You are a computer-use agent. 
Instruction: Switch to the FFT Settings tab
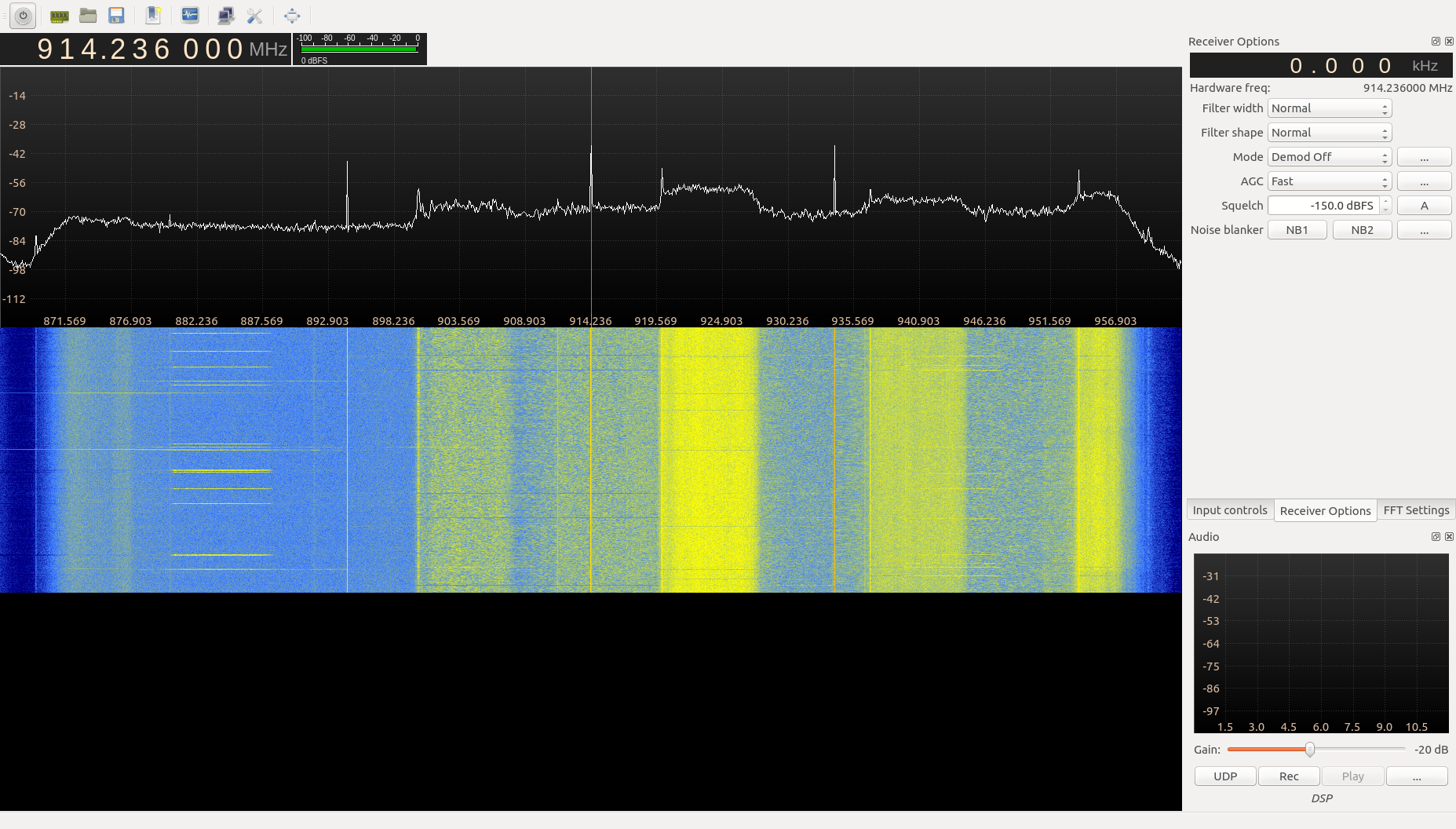point(1416,510)
